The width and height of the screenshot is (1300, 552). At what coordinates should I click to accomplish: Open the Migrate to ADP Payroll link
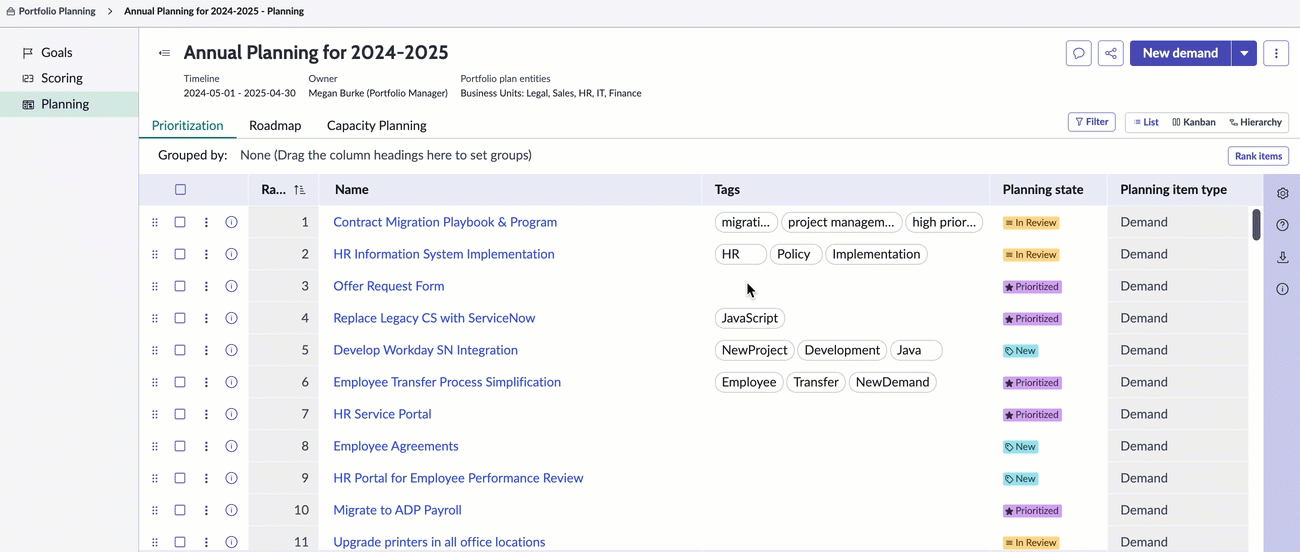coord(397,510)
